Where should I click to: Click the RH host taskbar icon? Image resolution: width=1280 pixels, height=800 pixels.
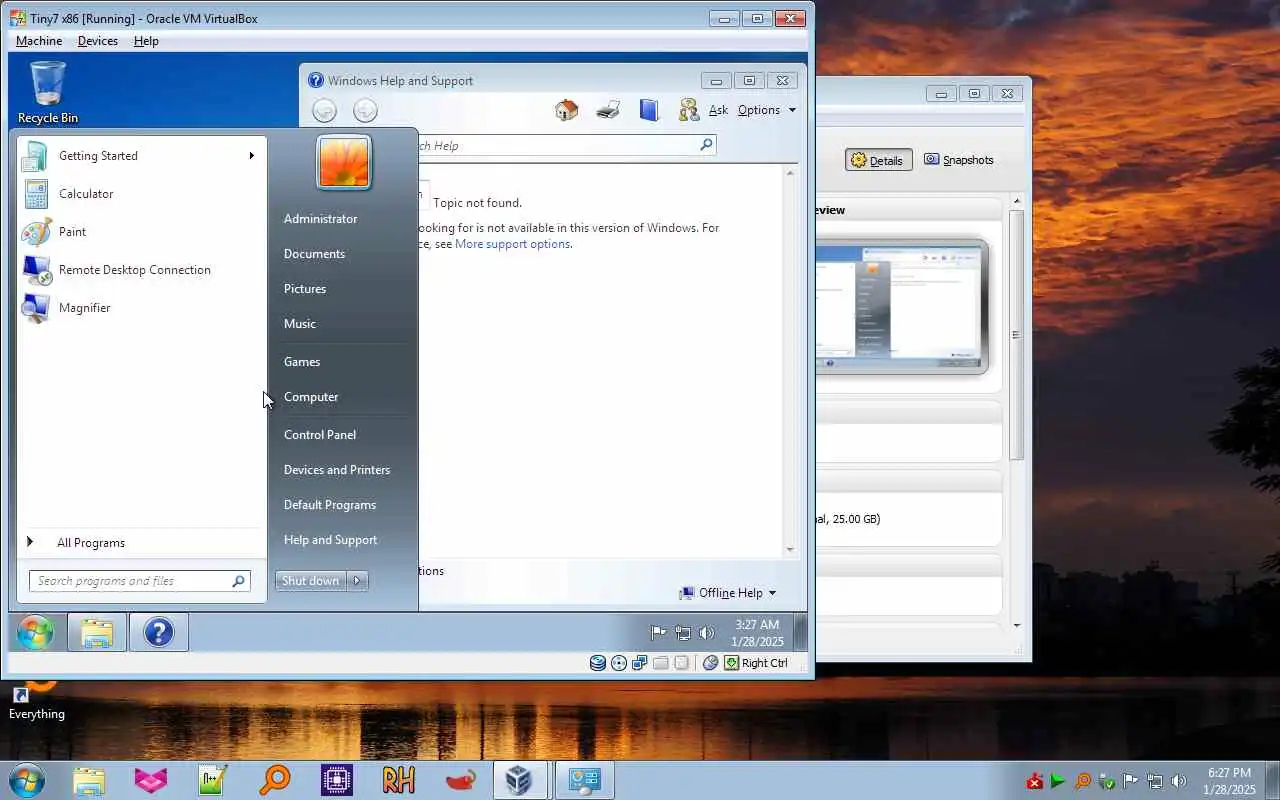[398, 780]
